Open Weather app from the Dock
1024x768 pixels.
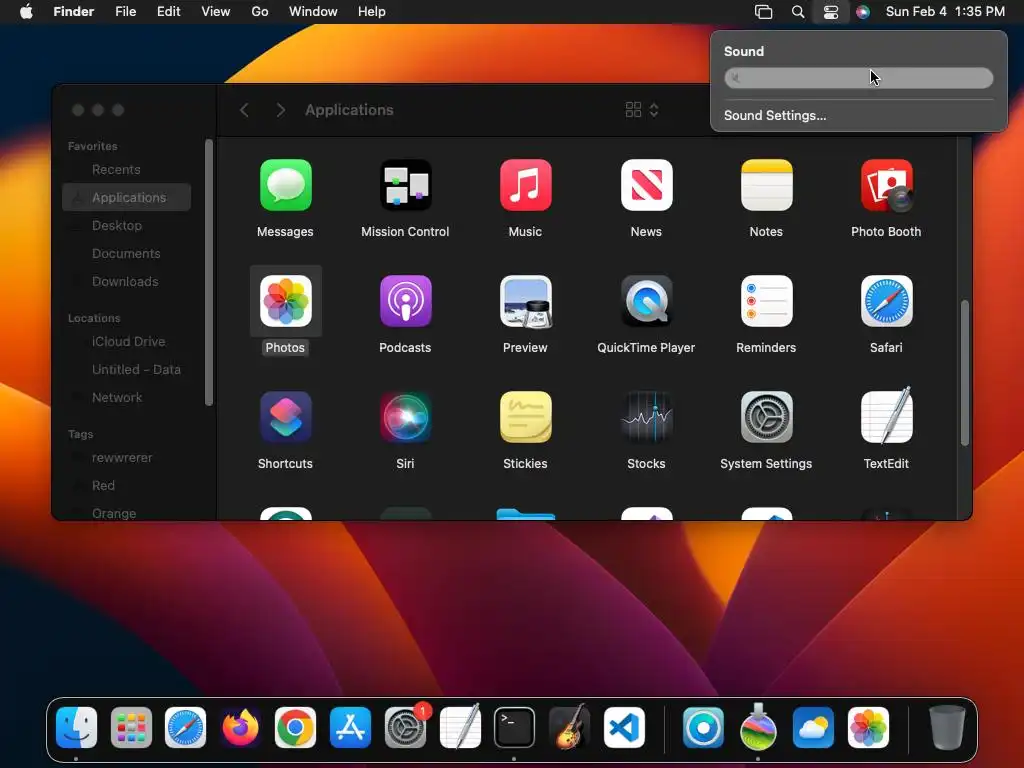[813, 727]
